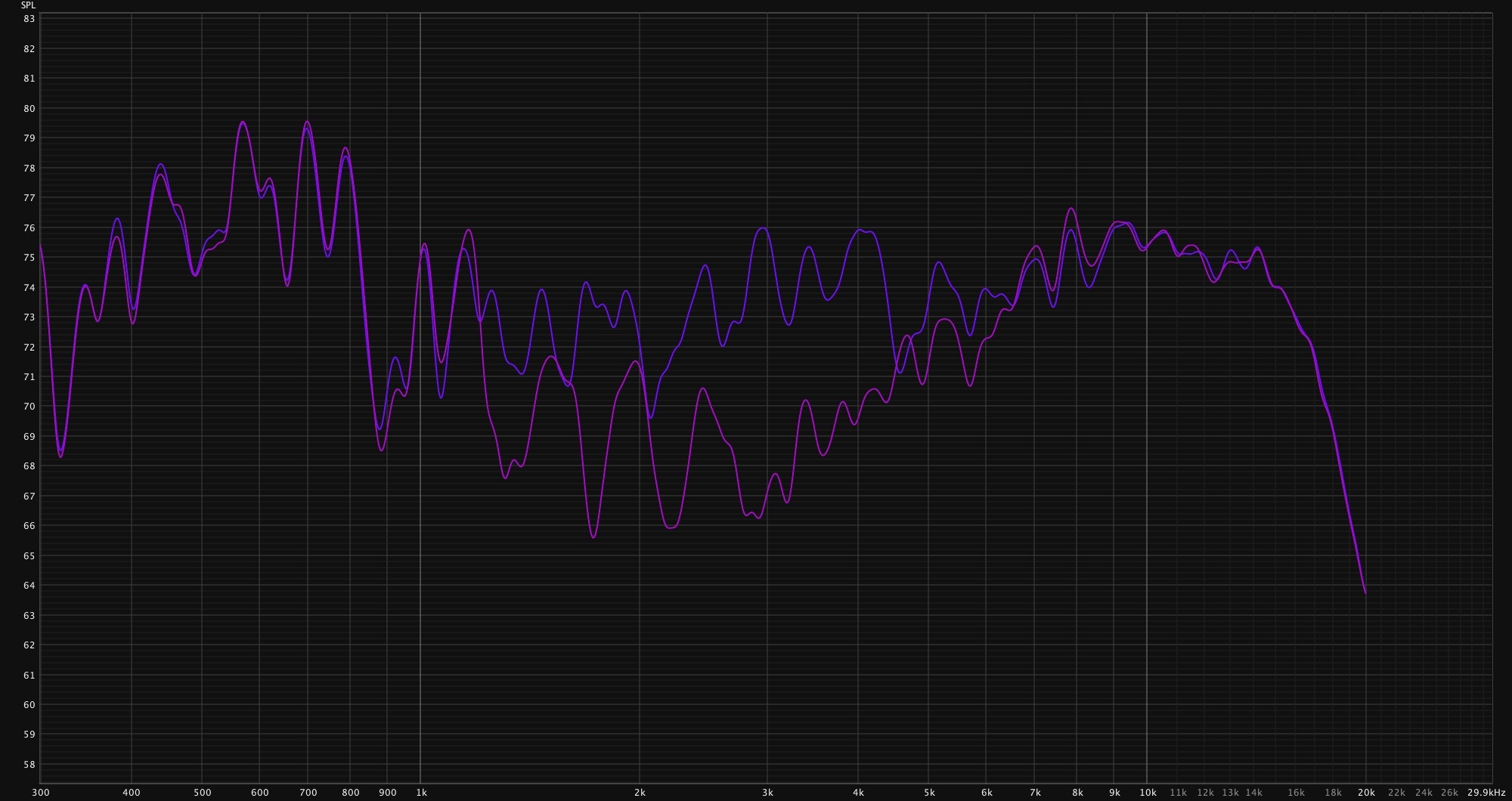Screen dimensions: 1512x801
Task: Click the 79 dB axis label
Action: [29, 138]
